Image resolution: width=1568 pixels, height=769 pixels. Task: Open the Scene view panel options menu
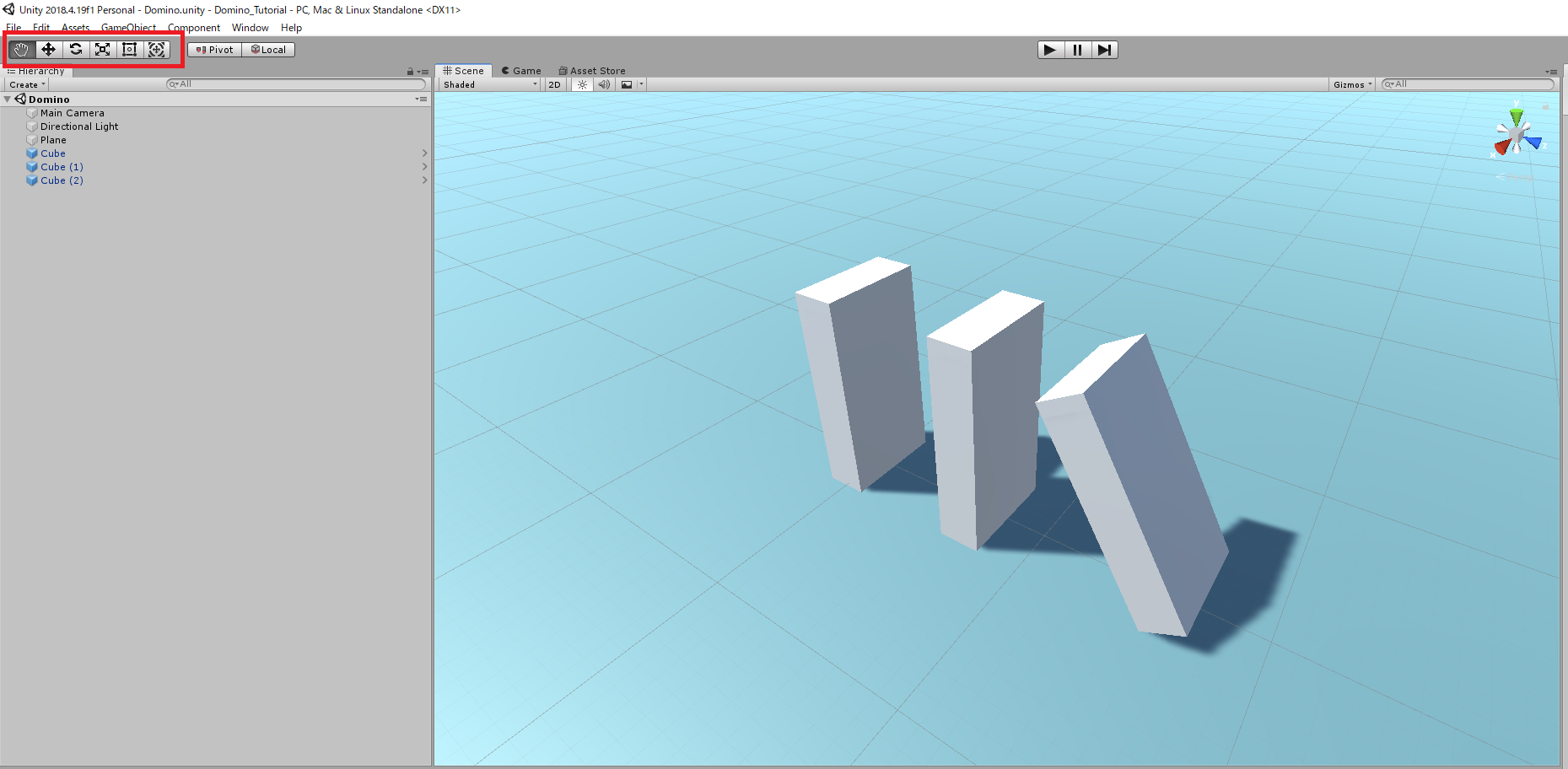pyautogui.click(x=1551, y=72)
